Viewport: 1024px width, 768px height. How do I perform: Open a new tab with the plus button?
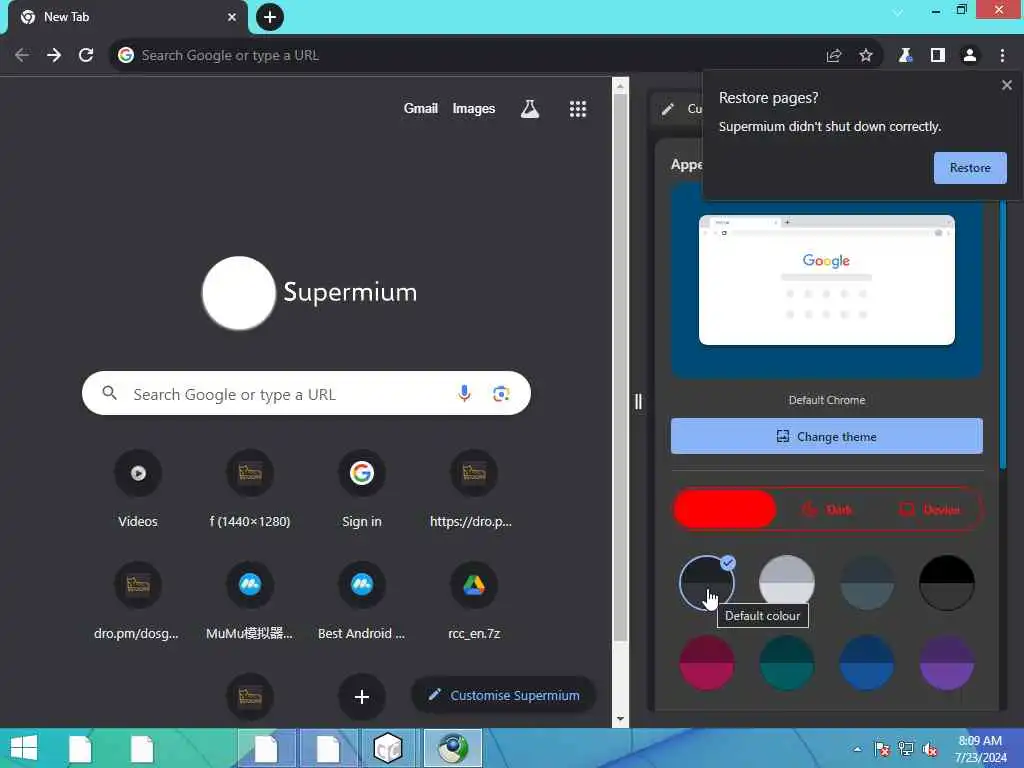269,17
